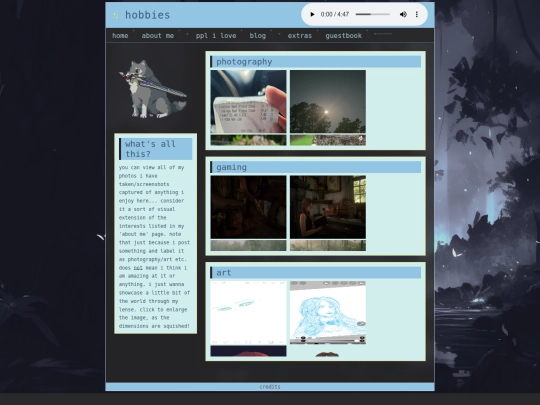This screenshot has height=405, width=540.
Task: Open dark red artwork thumbnail below eyes sketch
Action: point(248,351)
